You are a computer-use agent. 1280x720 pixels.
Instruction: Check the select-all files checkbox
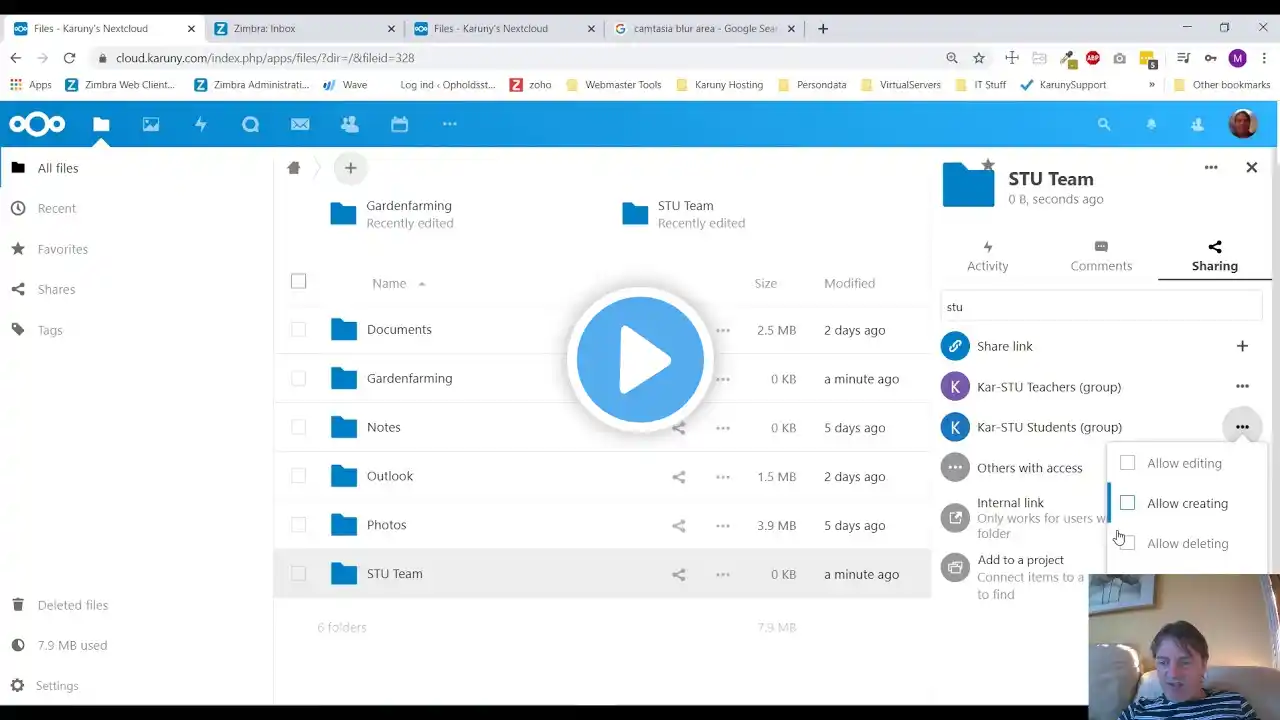(298, 281)
